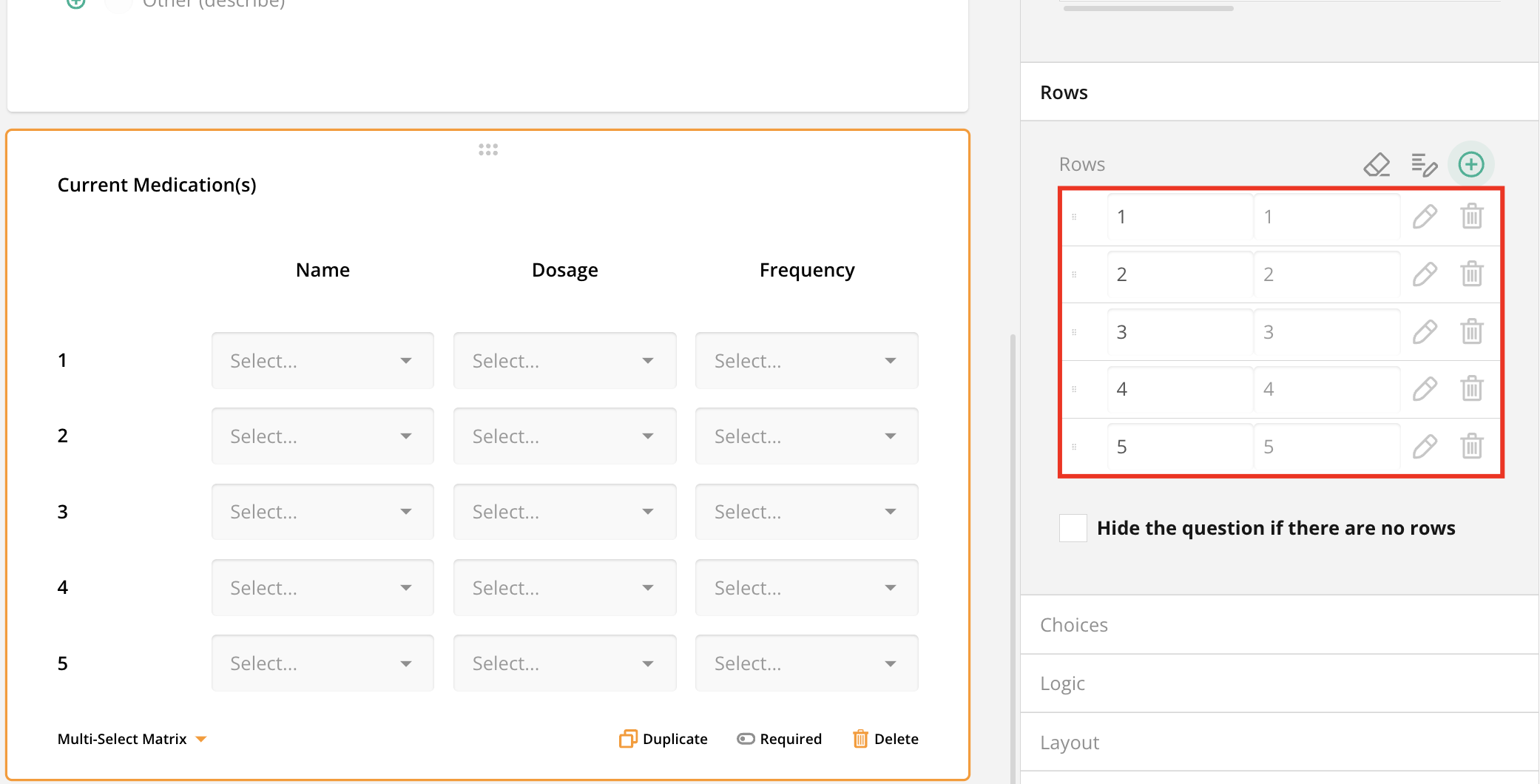Open the bulk row editor icon
Image resolution: width=1540 pixels, height=784 pixels.
(1423, 164)
